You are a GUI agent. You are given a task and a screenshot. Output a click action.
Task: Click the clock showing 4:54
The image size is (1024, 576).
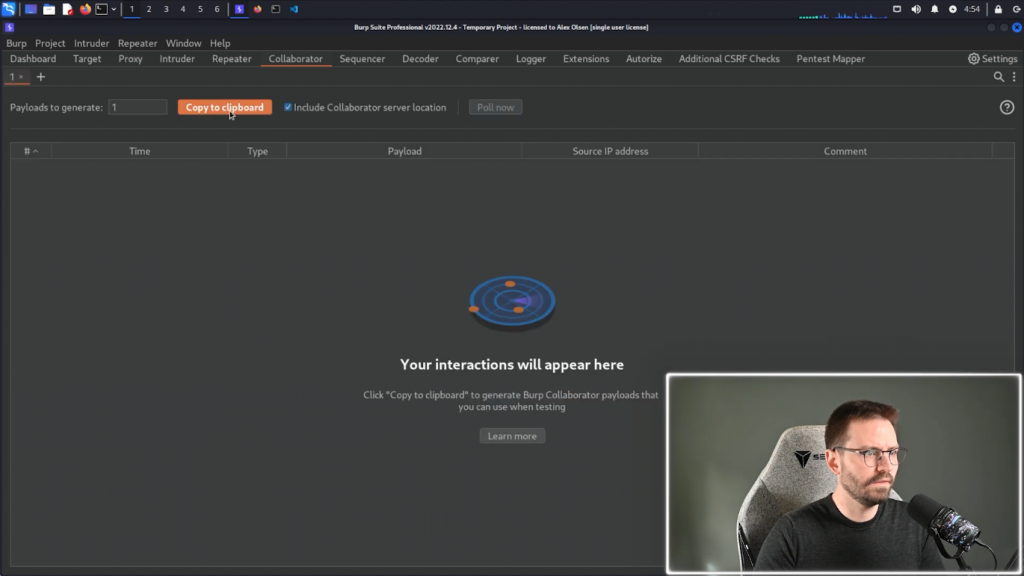coord(972,9)
